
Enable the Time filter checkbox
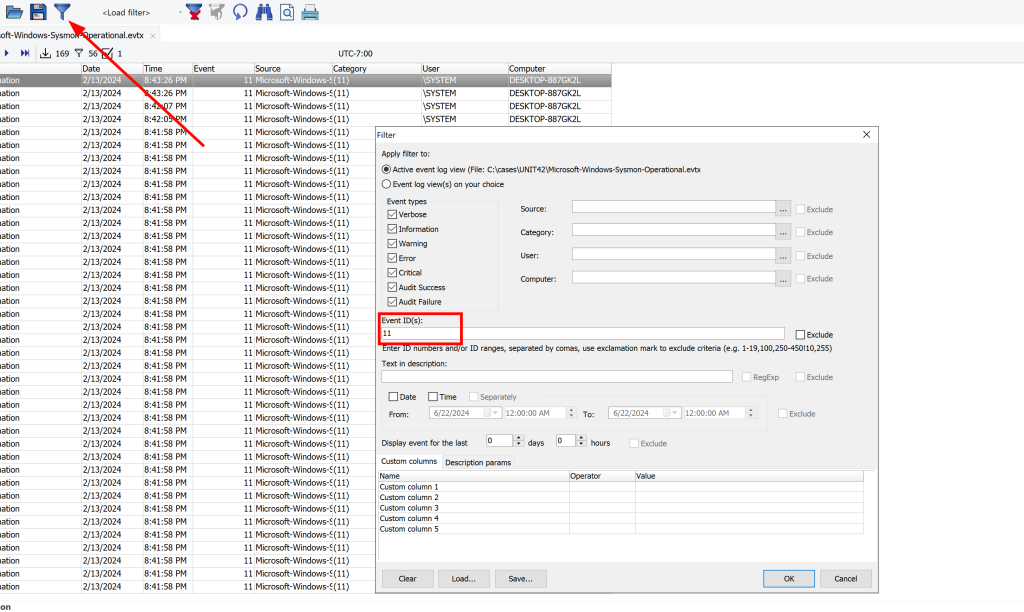(x=433, y=396)
